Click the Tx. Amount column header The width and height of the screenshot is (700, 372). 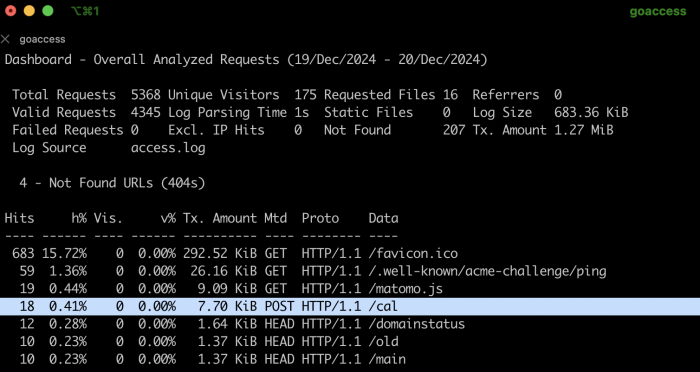pos(220,218)
